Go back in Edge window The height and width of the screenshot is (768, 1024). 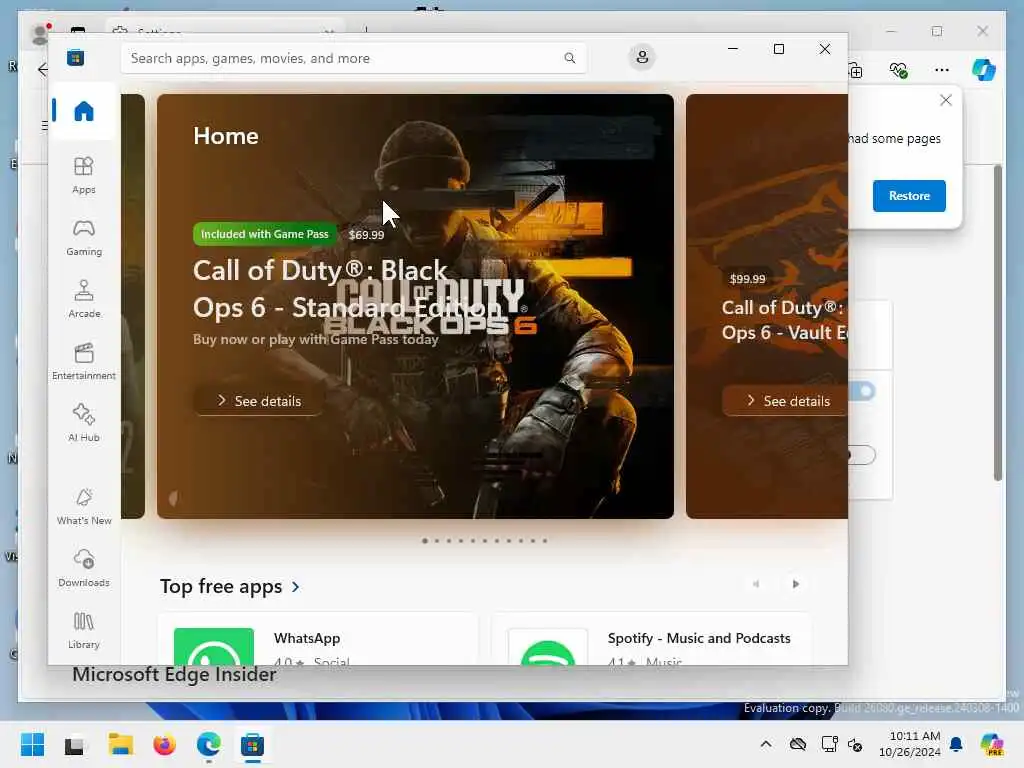(43, 69)
